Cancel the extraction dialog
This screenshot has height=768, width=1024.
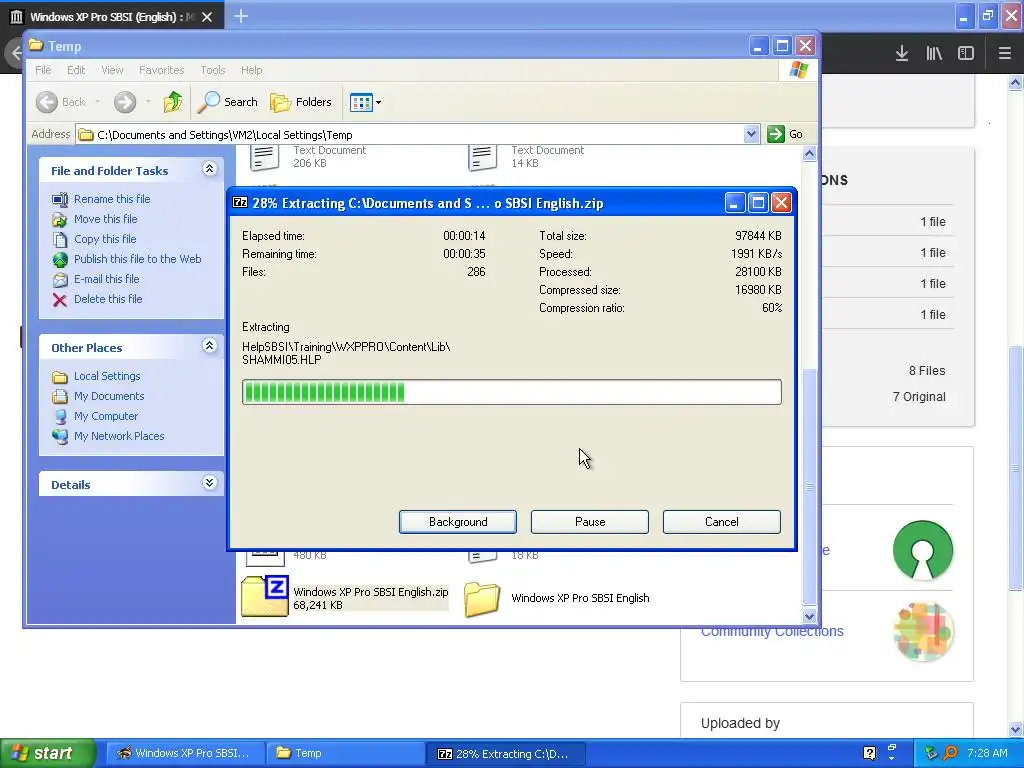tap(722, 522)
